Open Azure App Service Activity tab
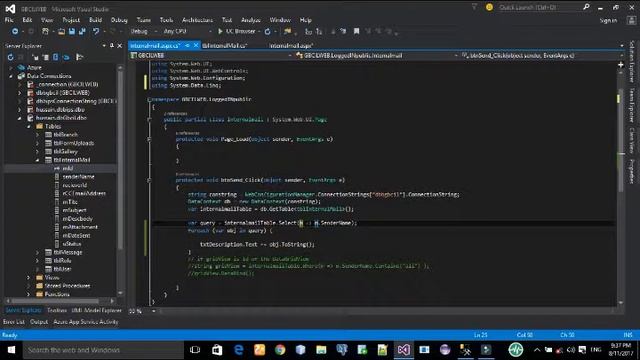The image size is (640, 360). tap(86, 322)
